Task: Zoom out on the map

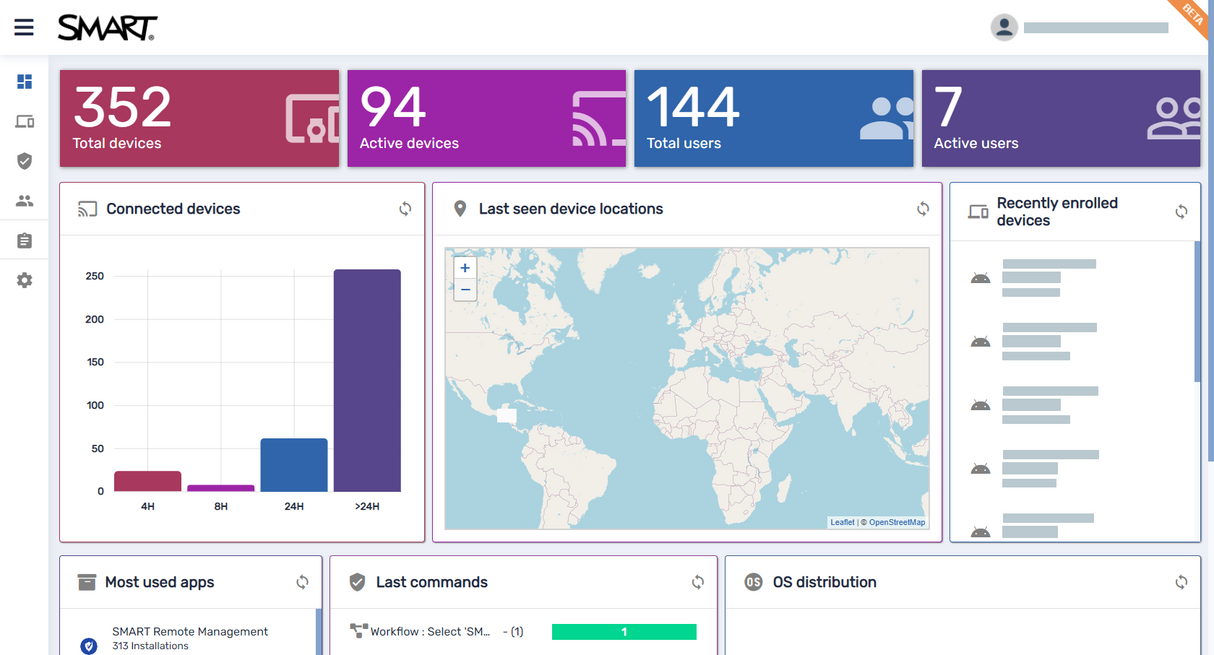Action: 465,290
